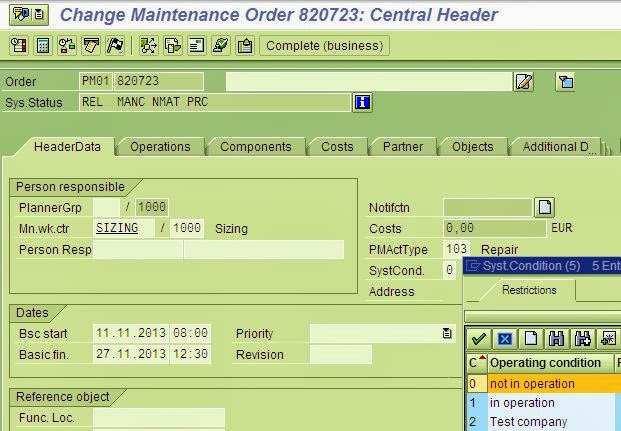
Task: Click Bsc start date 11.11.2013
Action: coord(131,333)
